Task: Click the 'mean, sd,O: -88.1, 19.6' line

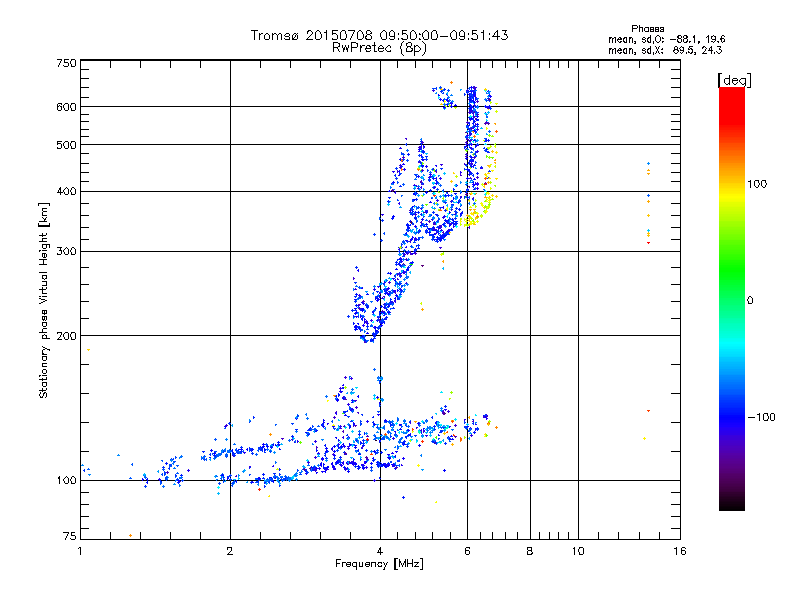Action: (666, 39)
